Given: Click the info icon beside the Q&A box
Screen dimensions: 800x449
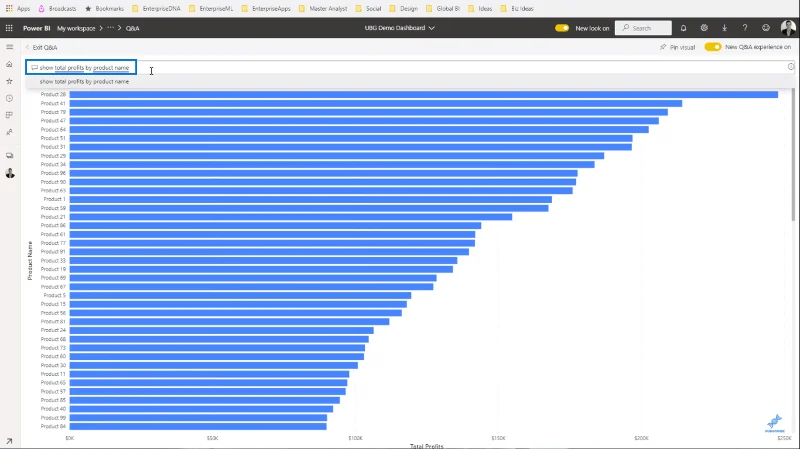Looking at the screenshot, I should tap(791, 67).
